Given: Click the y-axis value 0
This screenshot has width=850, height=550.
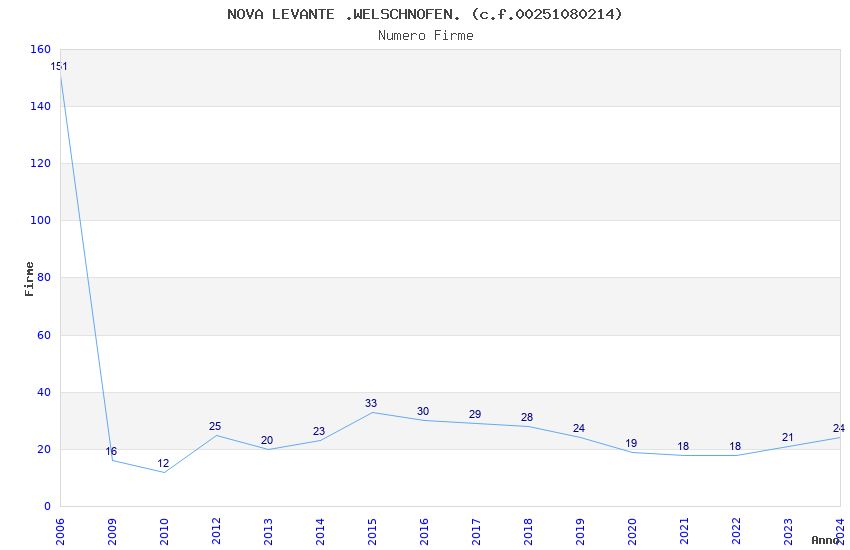Looking at the screenshot, I should point(48,506).
